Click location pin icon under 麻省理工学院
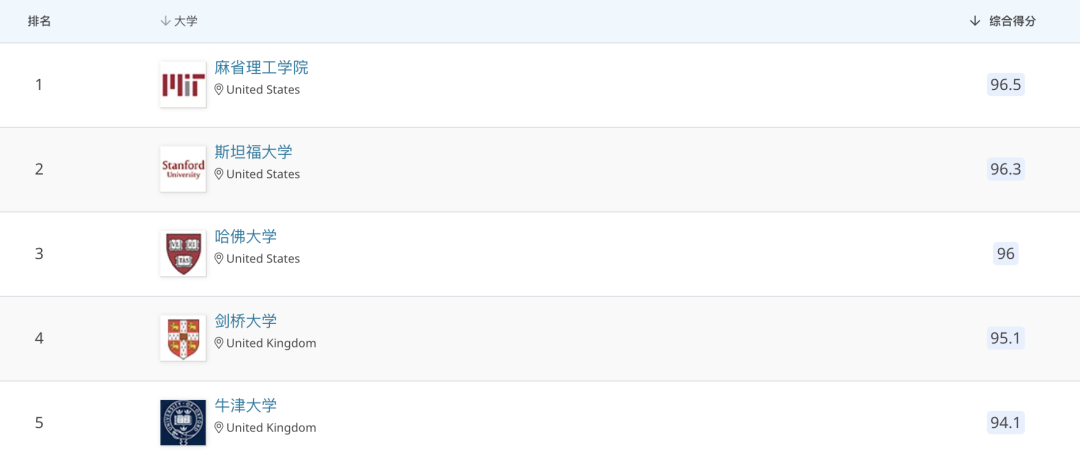This screenshot has height=463, width=1080. 219,90
